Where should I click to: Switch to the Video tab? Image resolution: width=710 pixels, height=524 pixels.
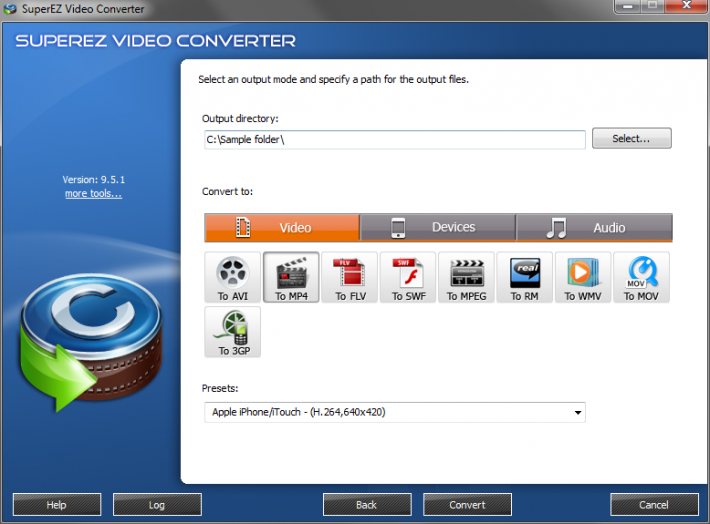[282, 227]
